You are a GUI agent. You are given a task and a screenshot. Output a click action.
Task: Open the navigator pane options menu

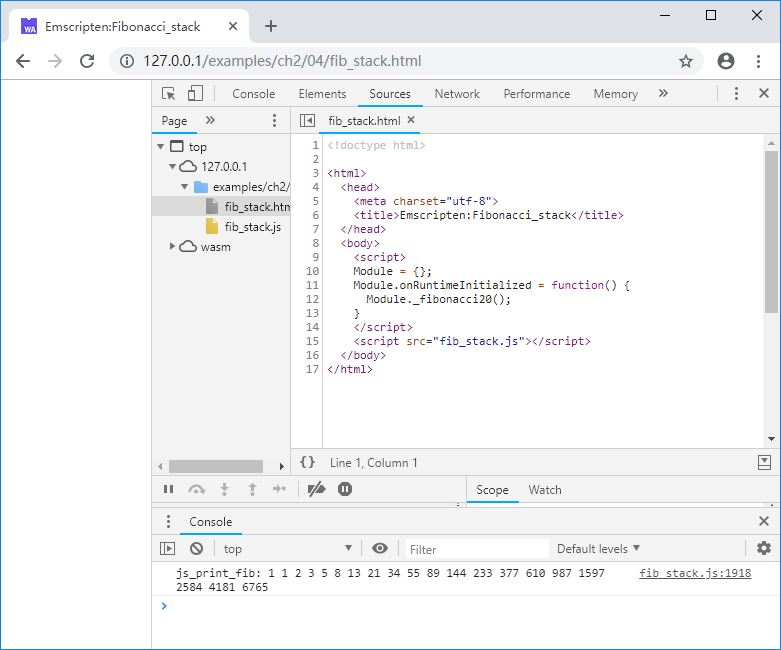[274, 121]
